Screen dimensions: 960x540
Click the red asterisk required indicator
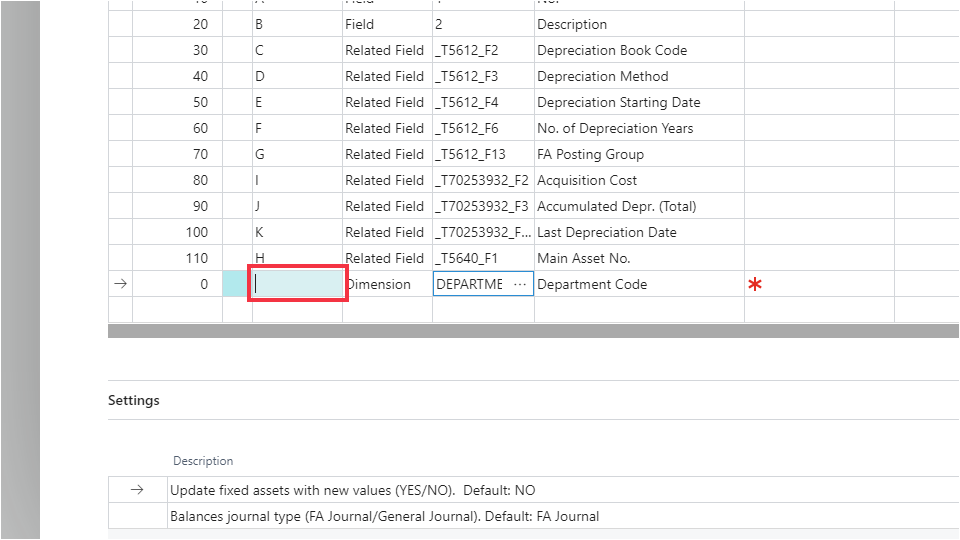[755, 285]
